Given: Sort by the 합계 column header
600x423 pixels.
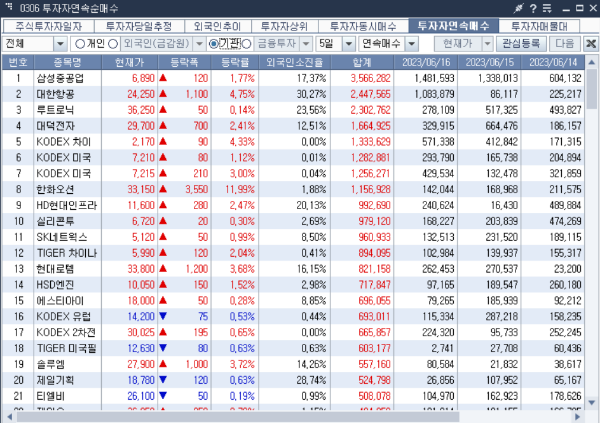Looking at the screenshot, I should [x=362, y=62].
